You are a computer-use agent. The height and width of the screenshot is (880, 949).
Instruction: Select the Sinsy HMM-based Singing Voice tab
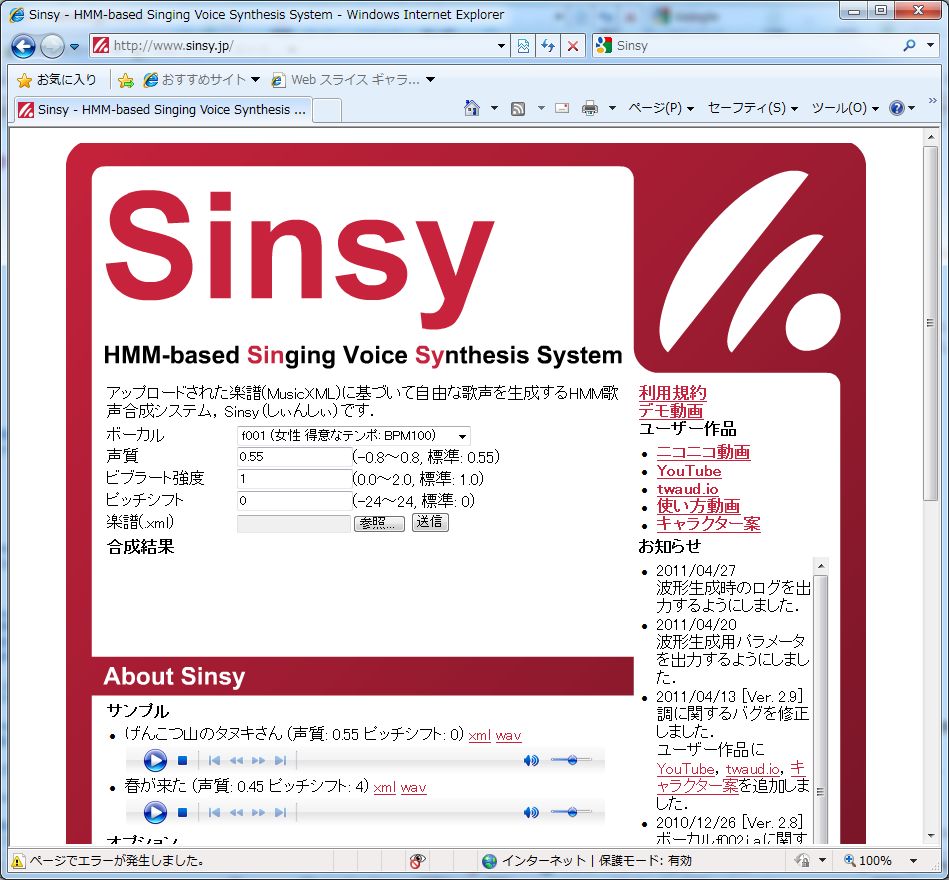[162, 110]
